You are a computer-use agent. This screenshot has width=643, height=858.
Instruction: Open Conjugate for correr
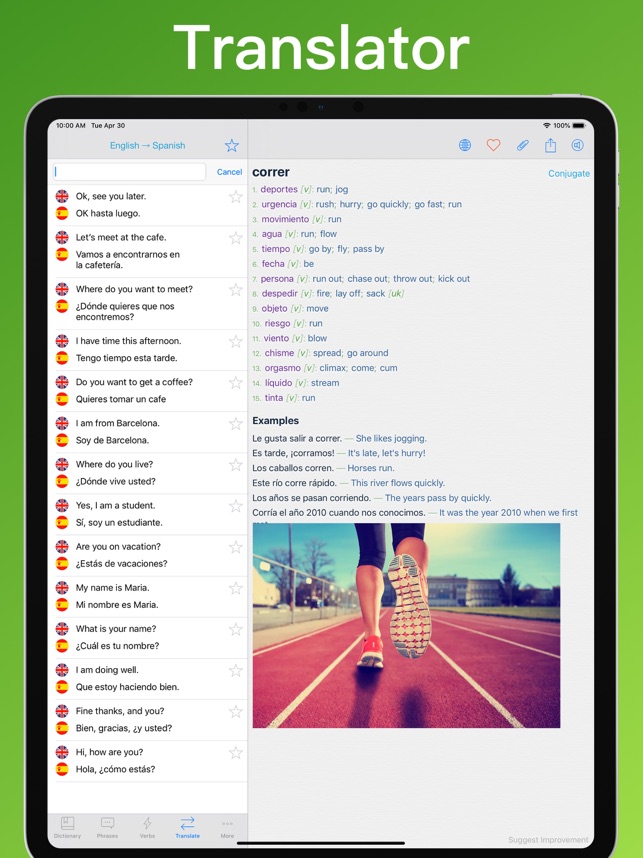pyautogui.click(x=568, y=173)
